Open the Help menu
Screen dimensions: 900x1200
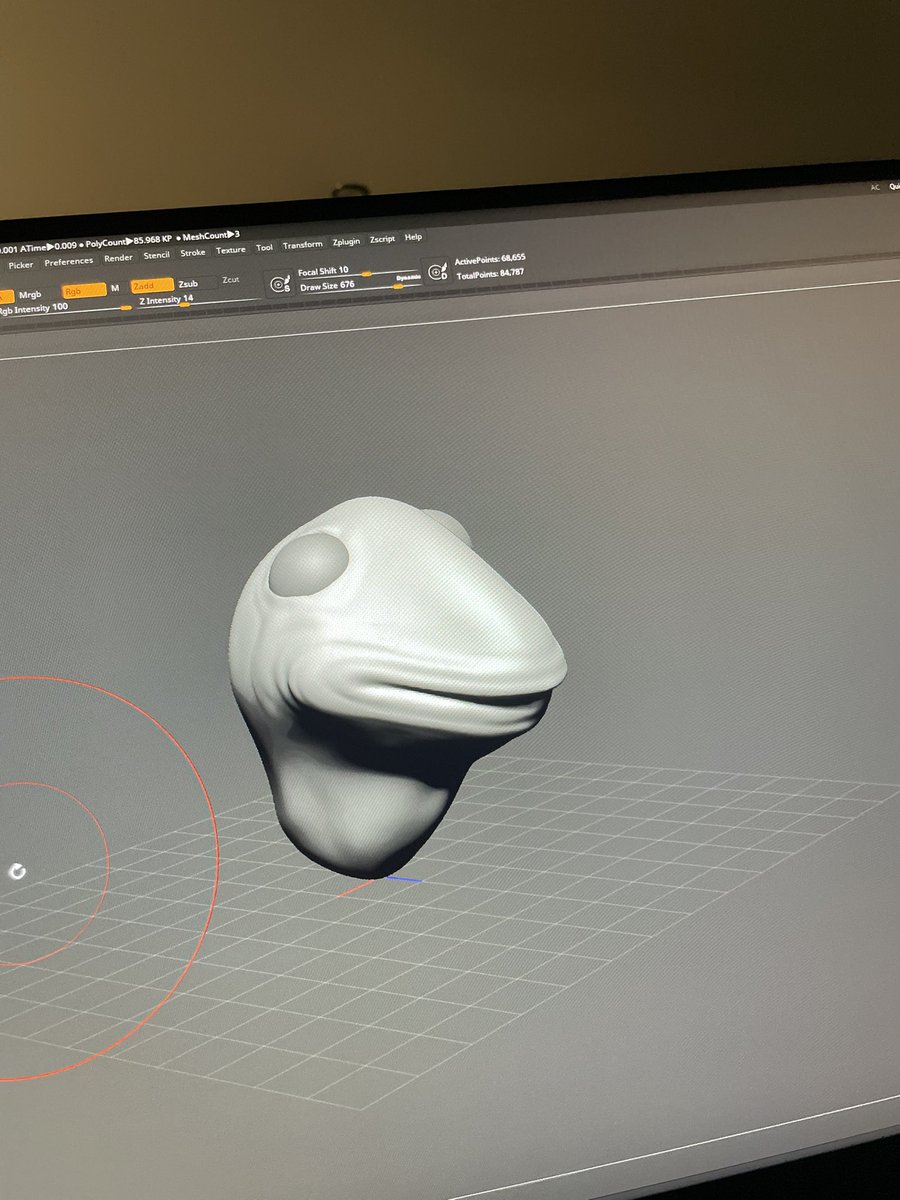point(413,238)
